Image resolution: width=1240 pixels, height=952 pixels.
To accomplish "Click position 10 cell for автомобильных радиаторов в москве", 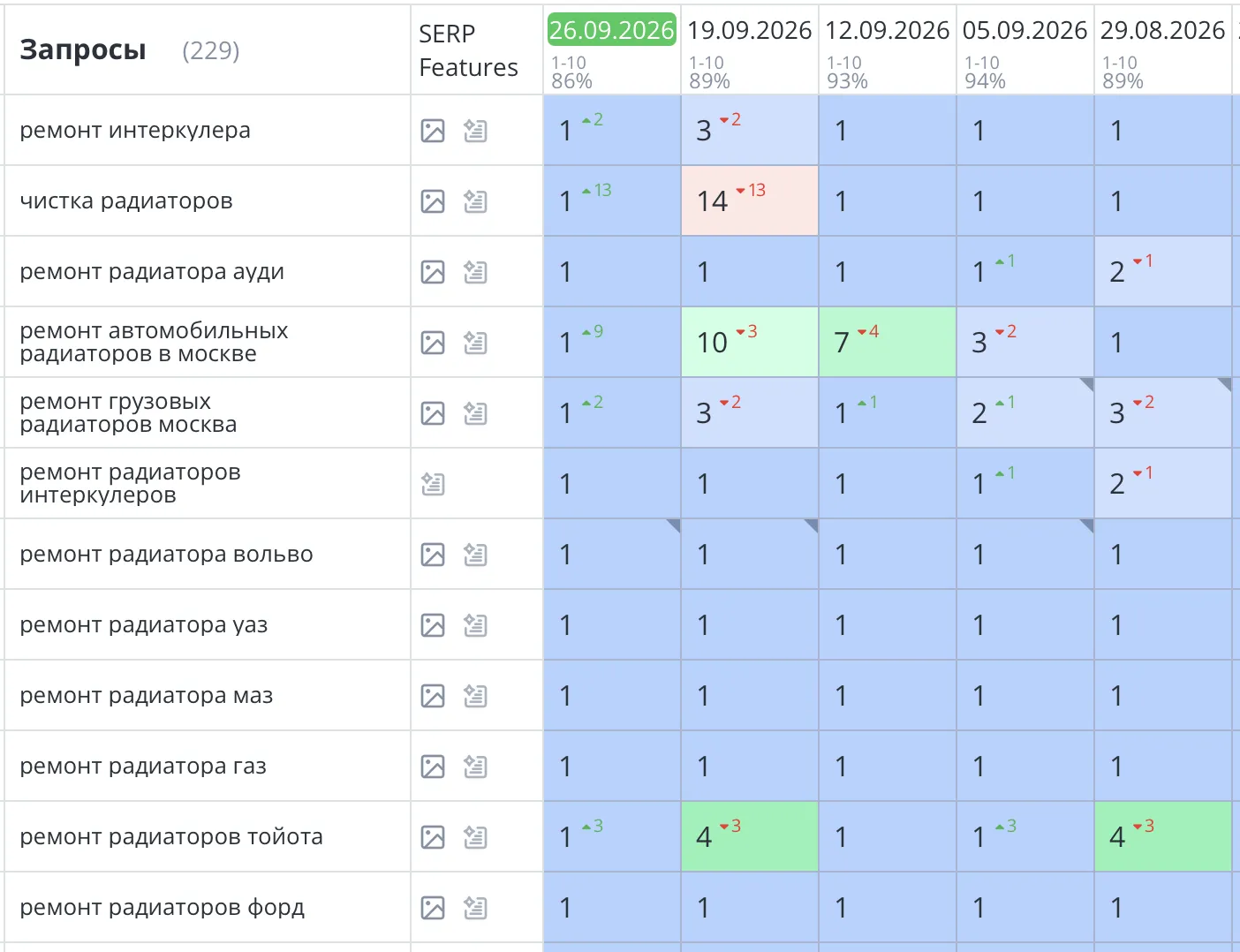I will [x=750, y=342].
